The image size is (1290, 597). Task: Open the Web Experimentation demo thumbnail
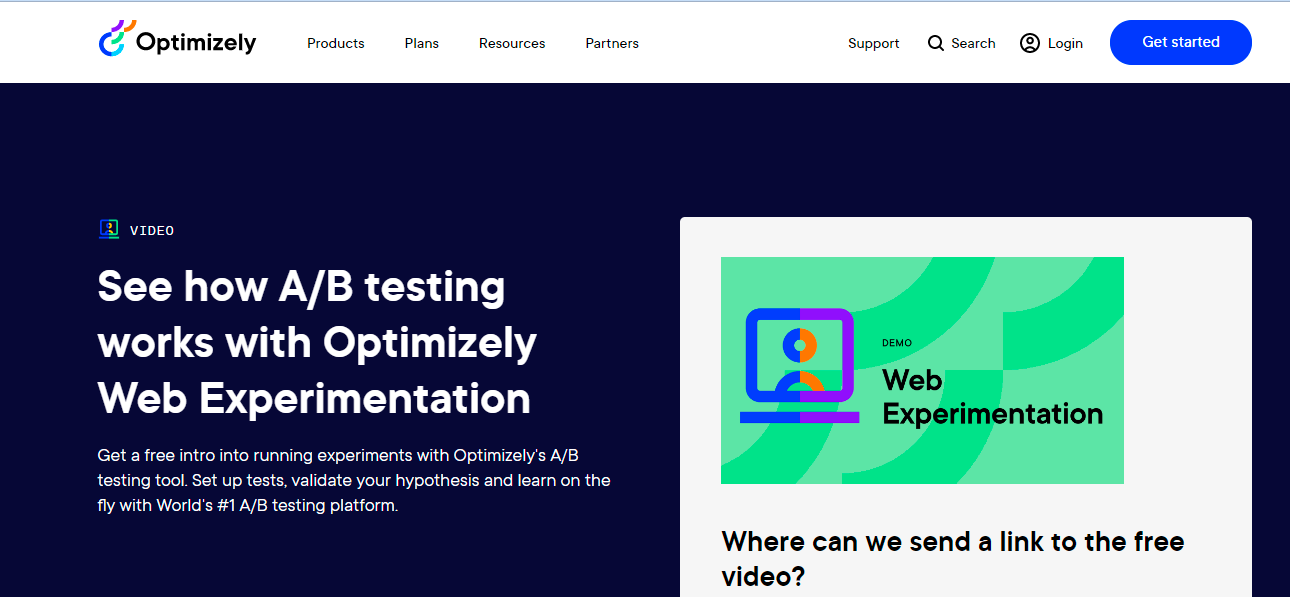(x=922, y=370)
